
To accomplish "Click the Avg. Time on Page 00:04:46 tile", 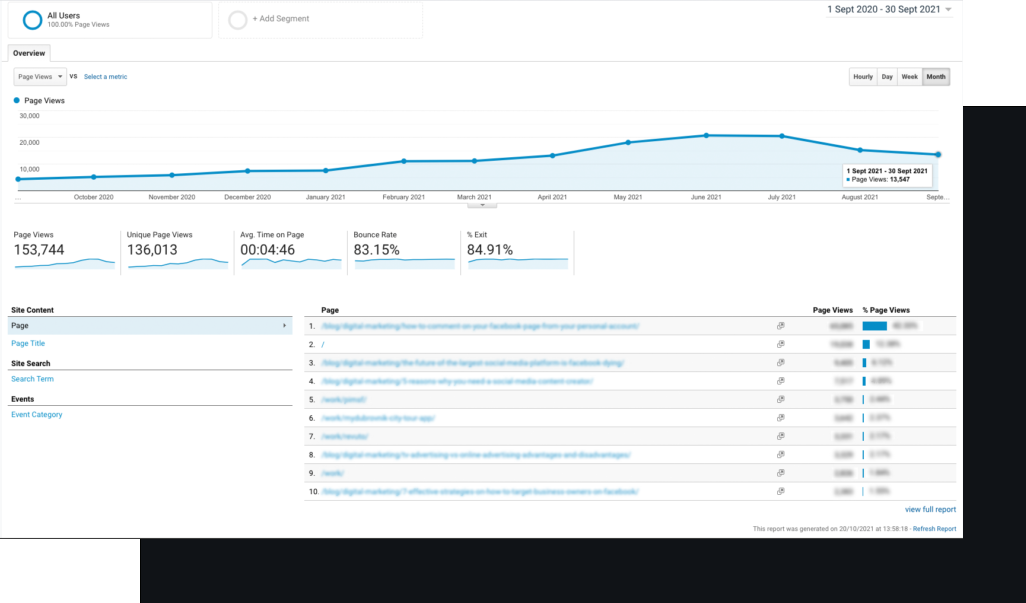I will coord(291,251).
